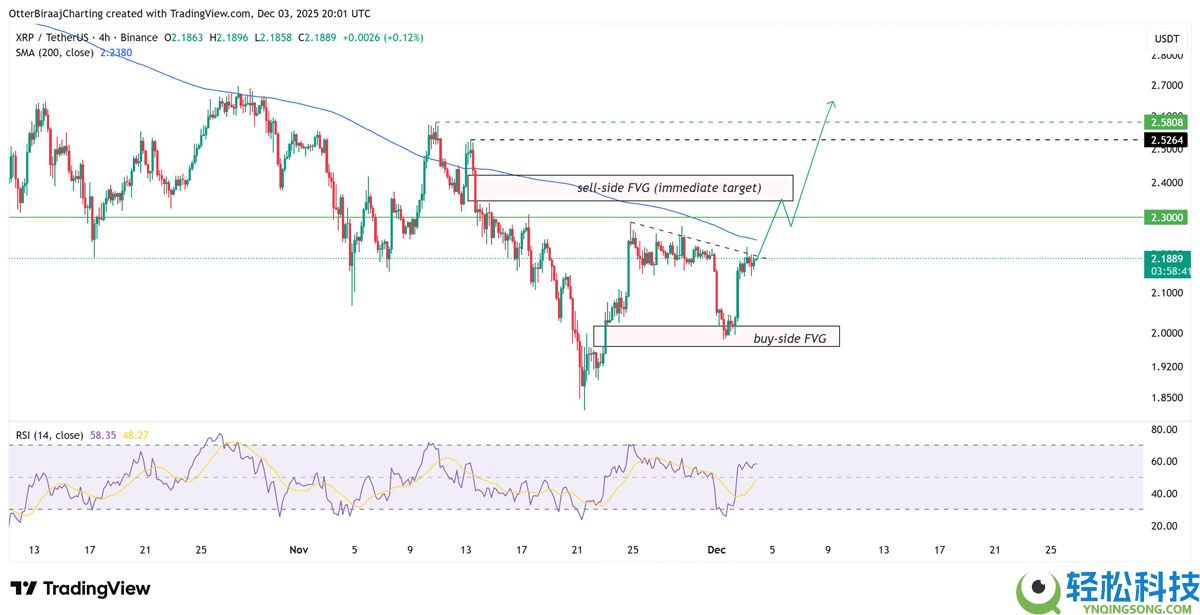Click the Nov date on time axis
1200x615 pixels.
coord(298,550)
